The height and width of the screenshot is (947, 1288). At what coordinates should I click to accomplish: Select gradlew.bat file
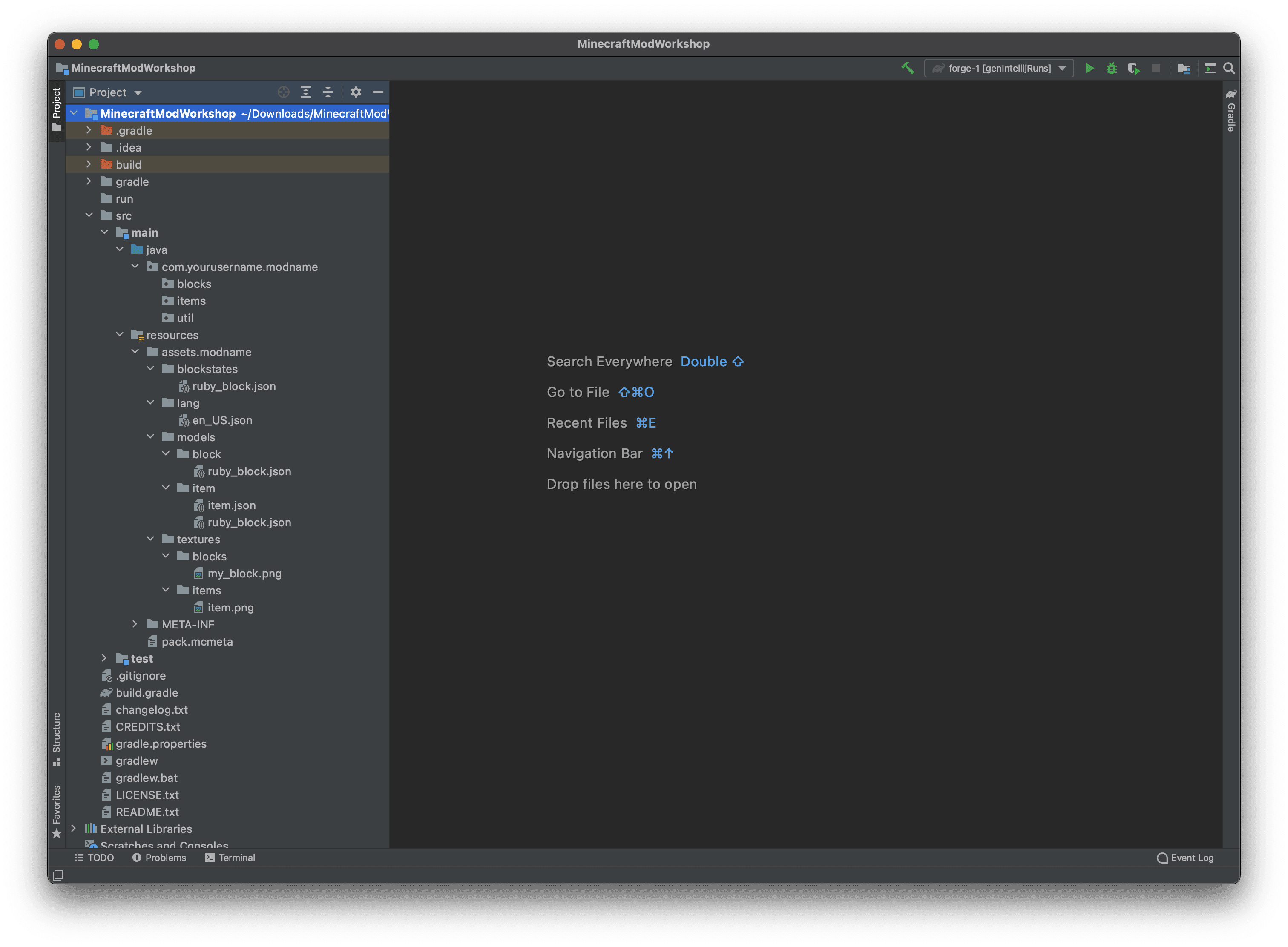tap(139, 778)
